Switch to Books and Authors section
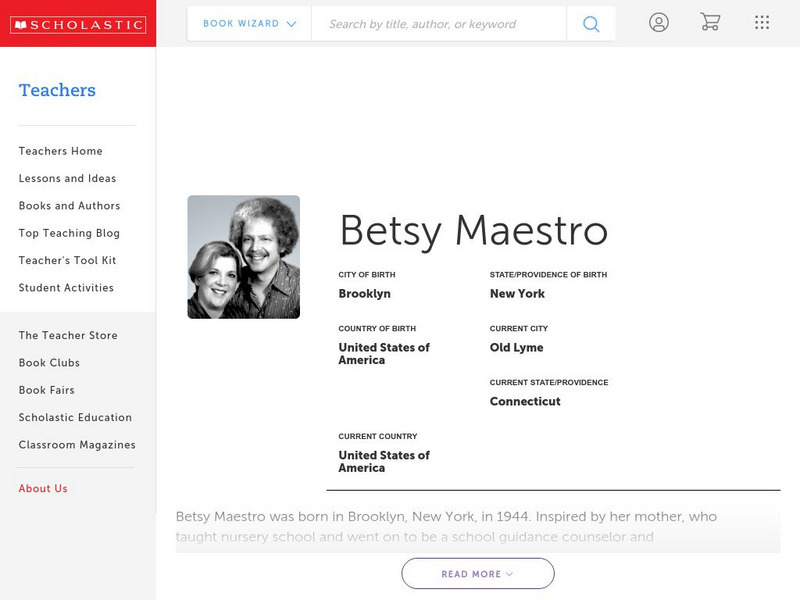Image resolution: width=800 pixels, height=600 pixels. (x=69, y=206)
